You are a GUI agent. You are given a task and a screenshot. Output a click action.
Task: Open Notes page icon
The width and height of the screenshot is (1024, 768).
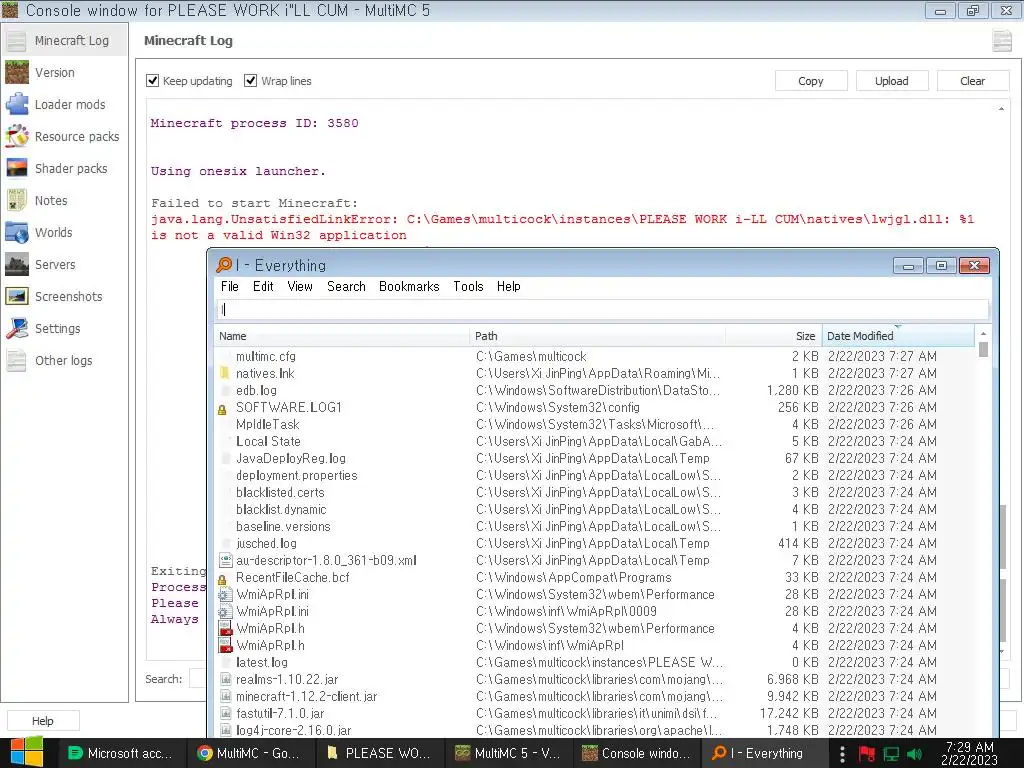click(16, 200)
